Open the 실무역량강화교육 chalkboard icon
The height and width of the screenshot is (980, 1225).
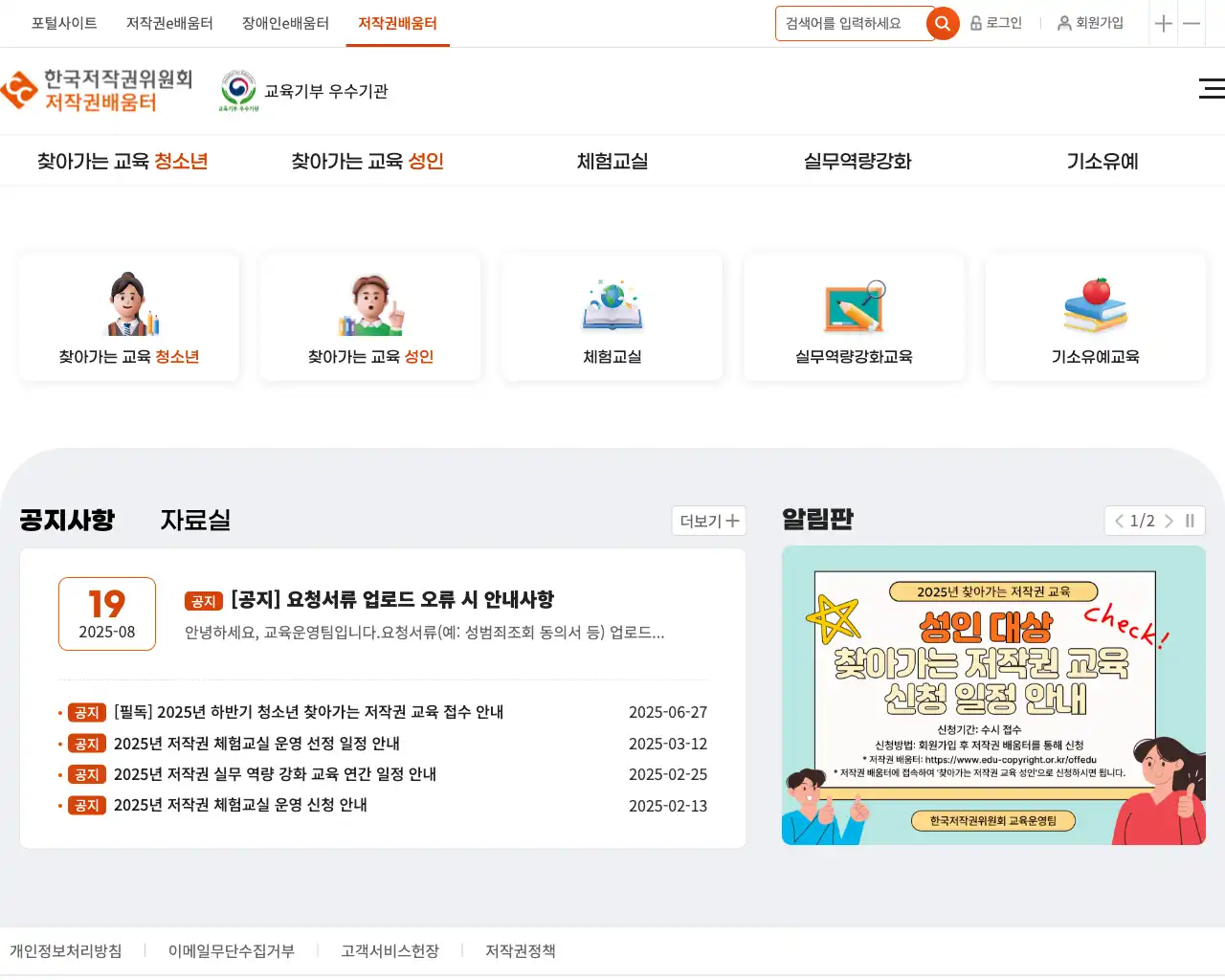[x=854, y=304]
